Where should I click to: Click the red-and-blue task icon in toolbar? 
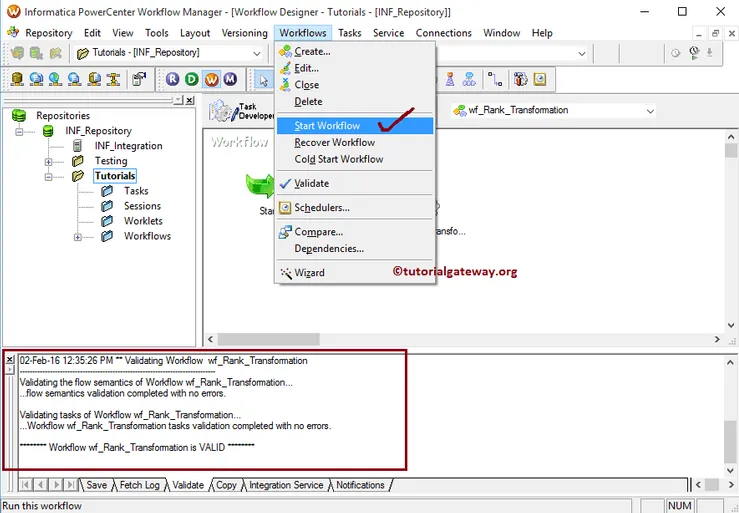tap(520, 79)
